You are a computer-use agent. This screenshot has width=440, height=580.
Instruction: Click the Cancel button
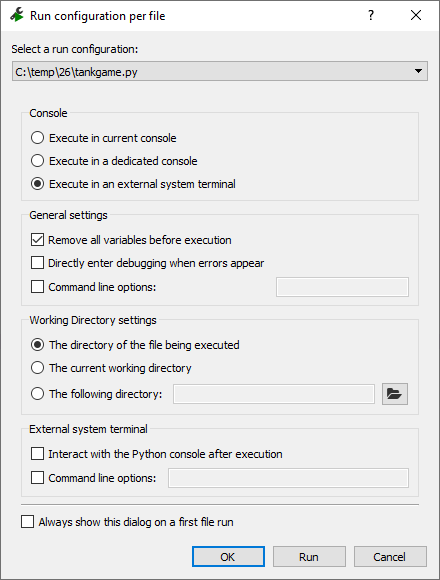click(x=390, y=556)
